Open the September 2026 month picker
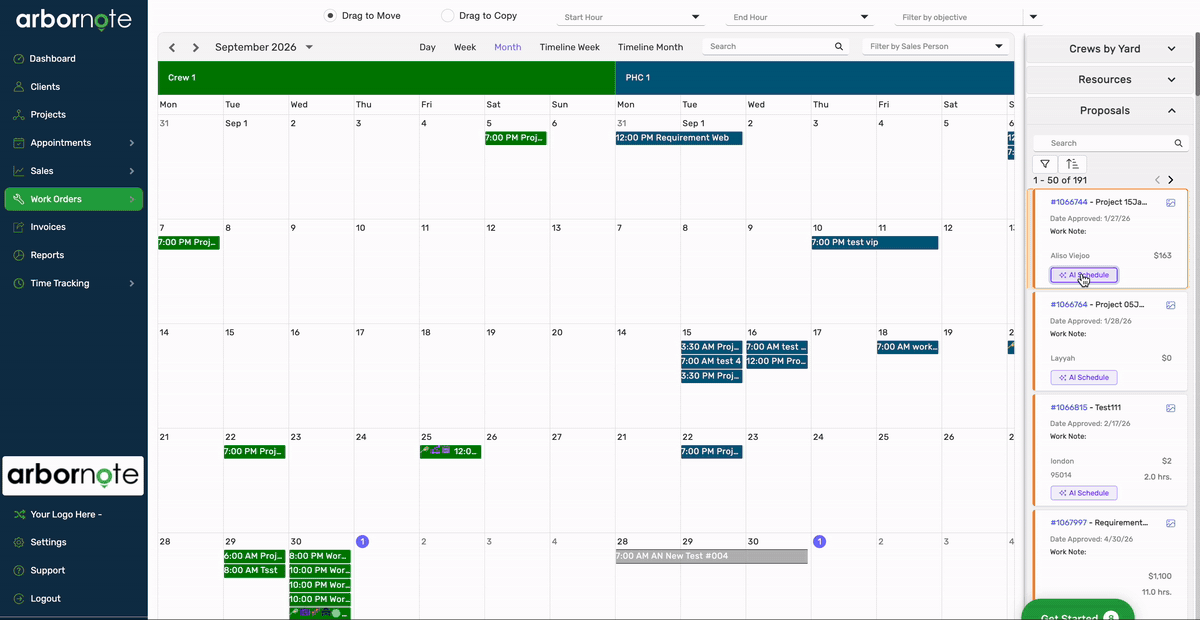This screenshot has height=620, width=1200. click(x=264, y=47)
